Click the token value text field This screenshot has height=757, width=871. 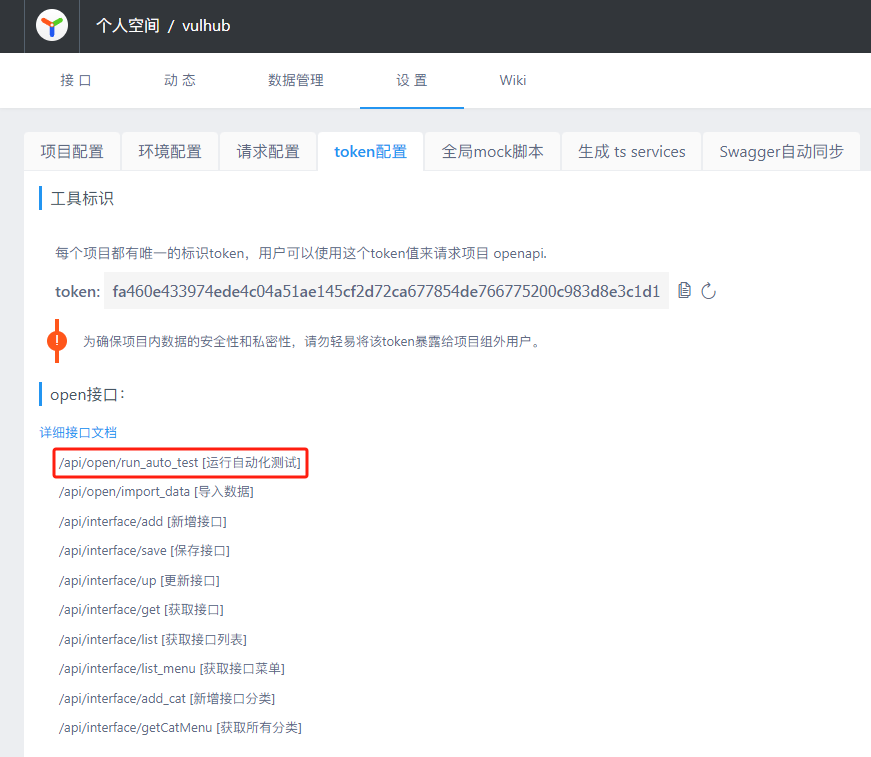[x=386, y=291]
